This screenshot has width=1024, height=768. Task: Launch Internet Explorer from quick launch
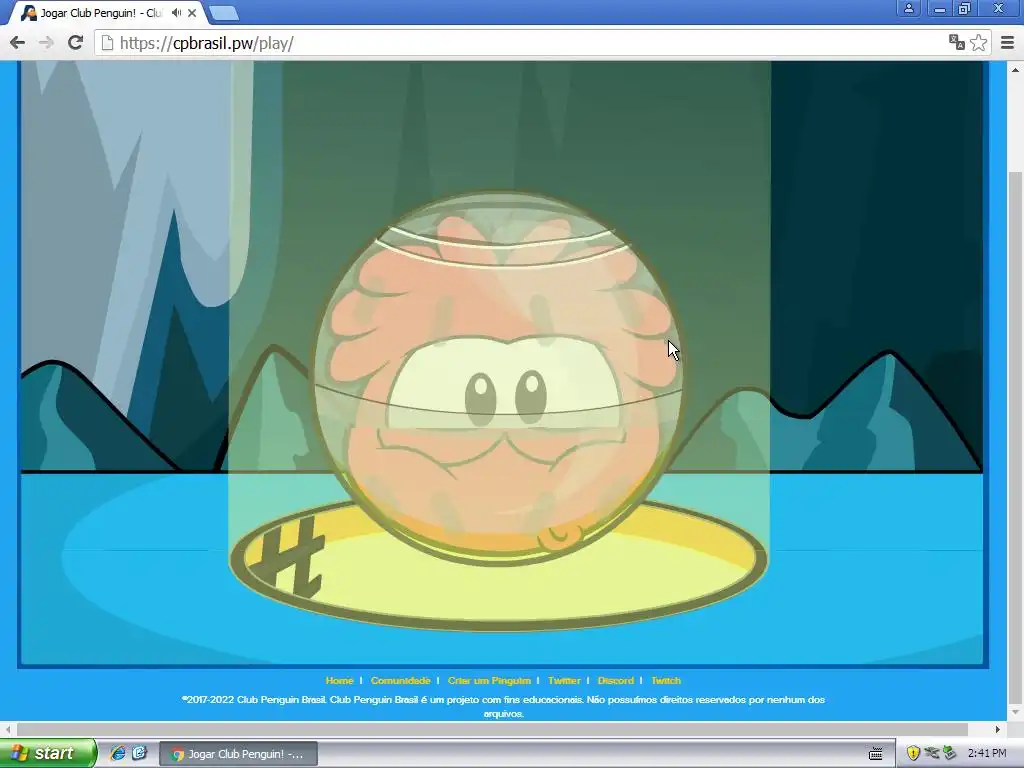pos(118,753)
